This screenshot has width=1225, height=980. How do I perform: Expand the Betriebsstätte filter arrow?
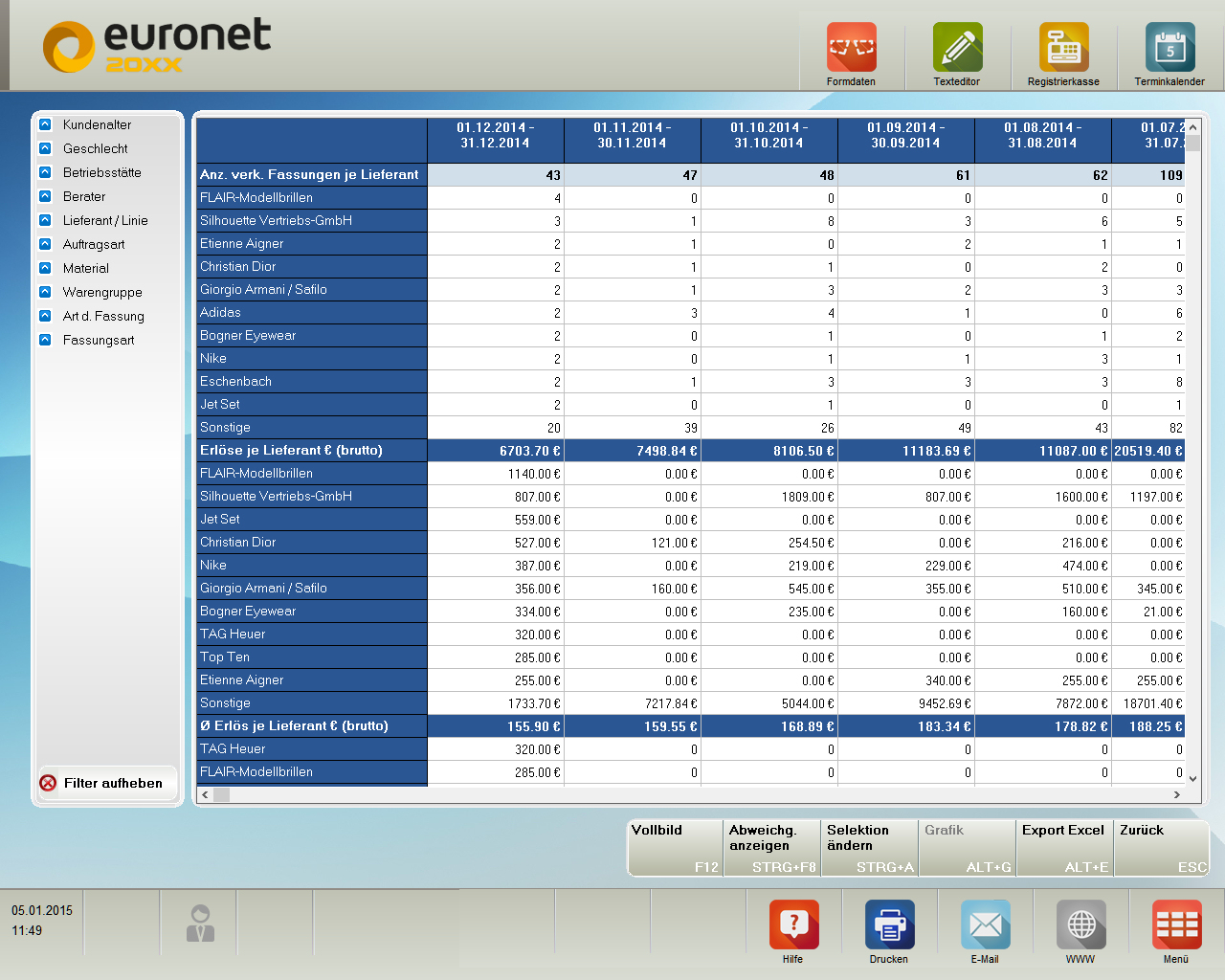[45, 172]
